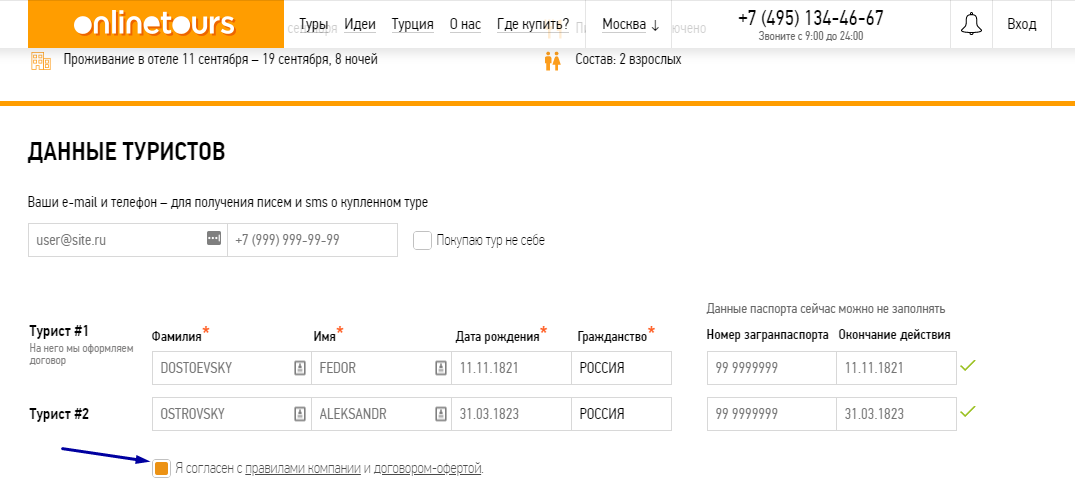Click contact icon in OSTROVSKY surname field
Viewport: 1075px width, 504px height.
coord(299,414)
